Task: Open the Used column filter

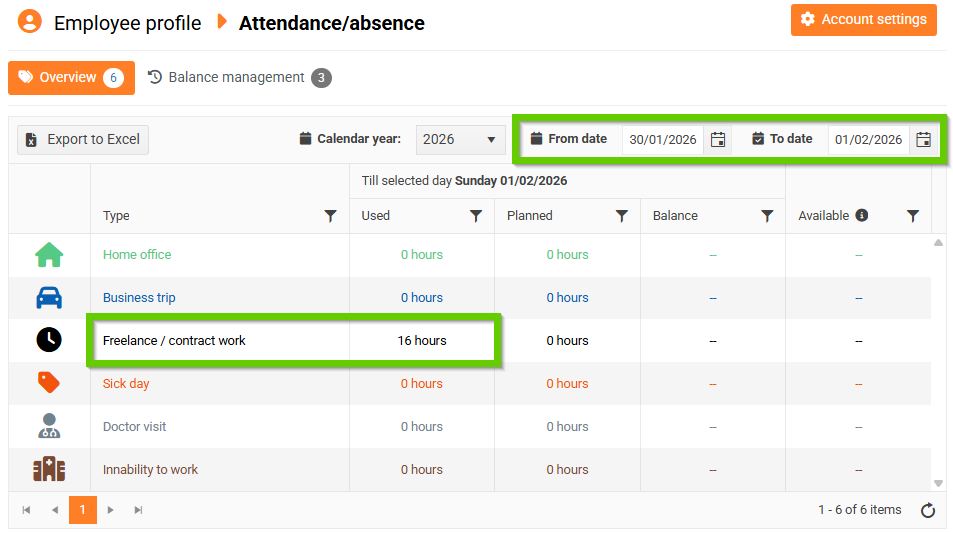Action: point(476,216)
